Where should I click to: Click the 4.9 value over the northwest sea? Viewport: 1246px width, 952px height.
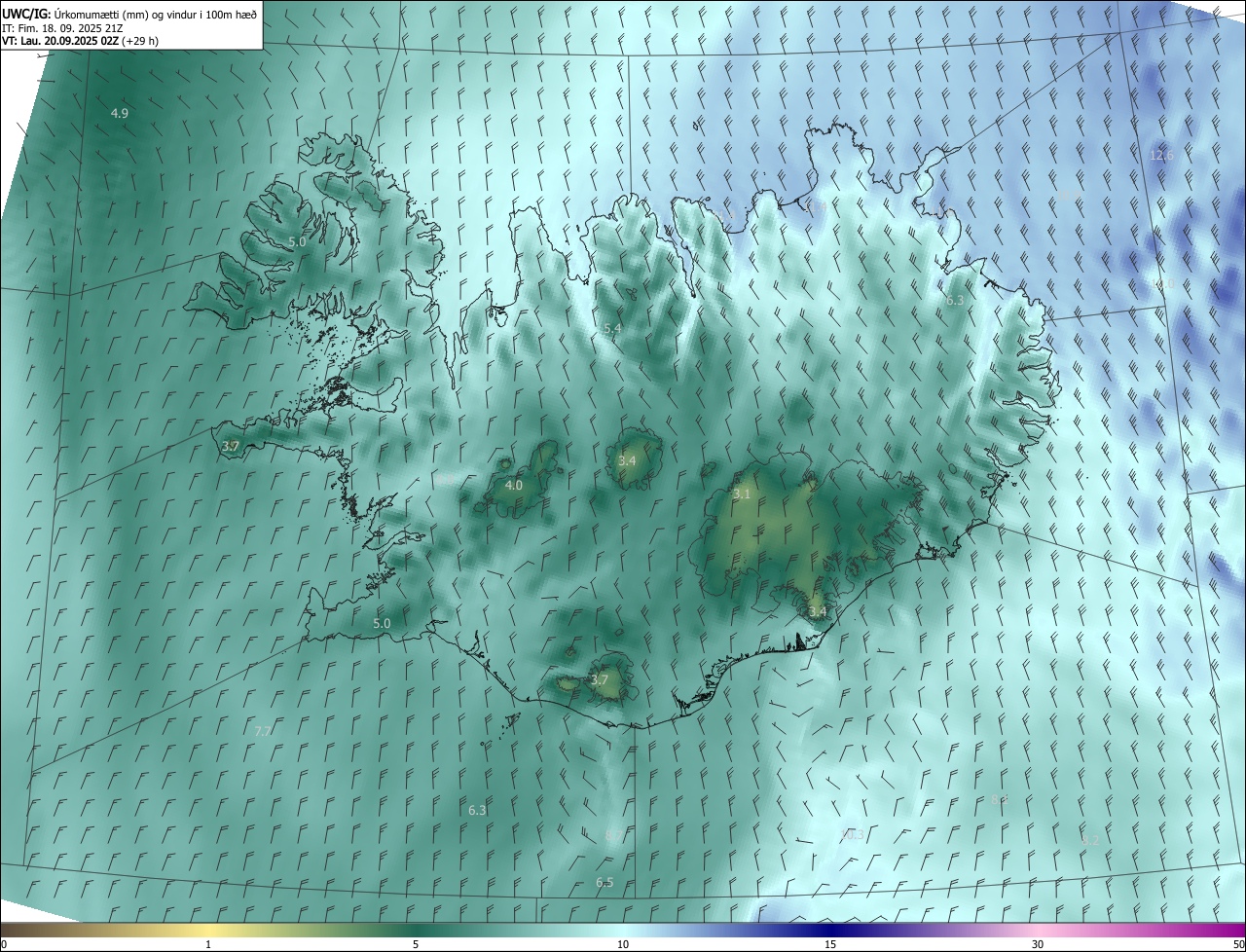coord(120,114)
